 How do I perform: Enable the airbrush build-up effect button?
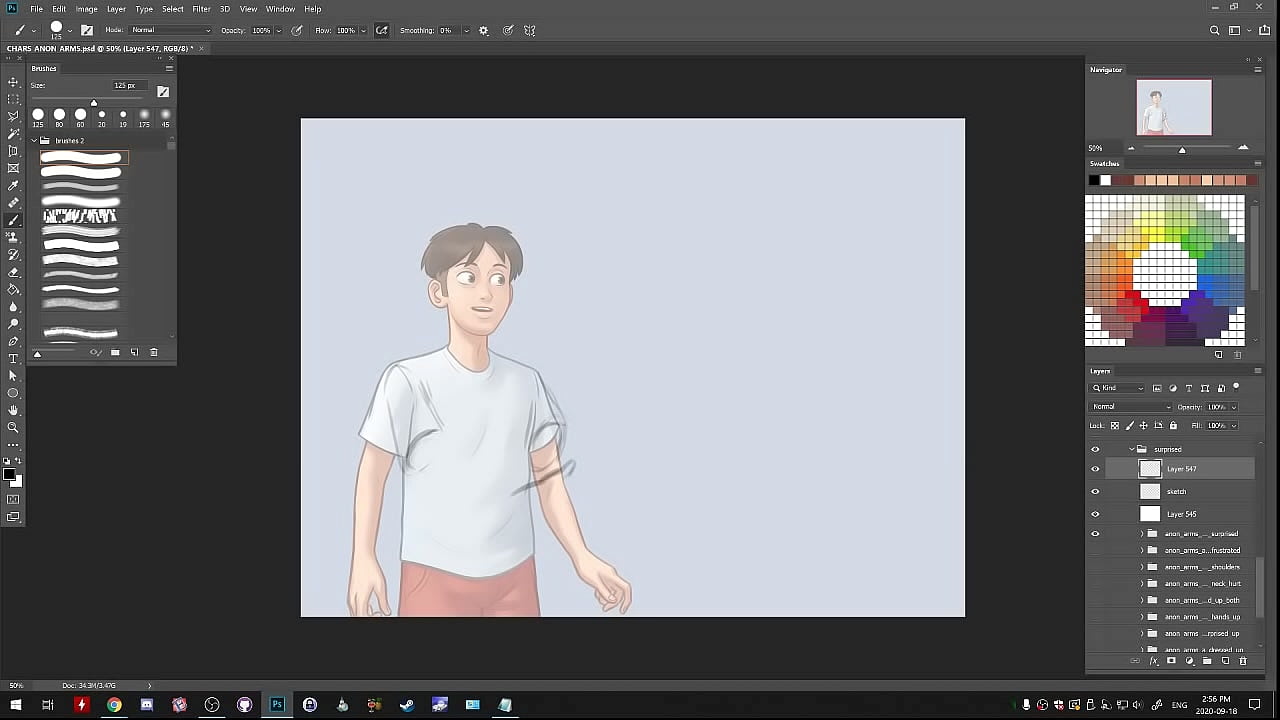pos(381,31)
